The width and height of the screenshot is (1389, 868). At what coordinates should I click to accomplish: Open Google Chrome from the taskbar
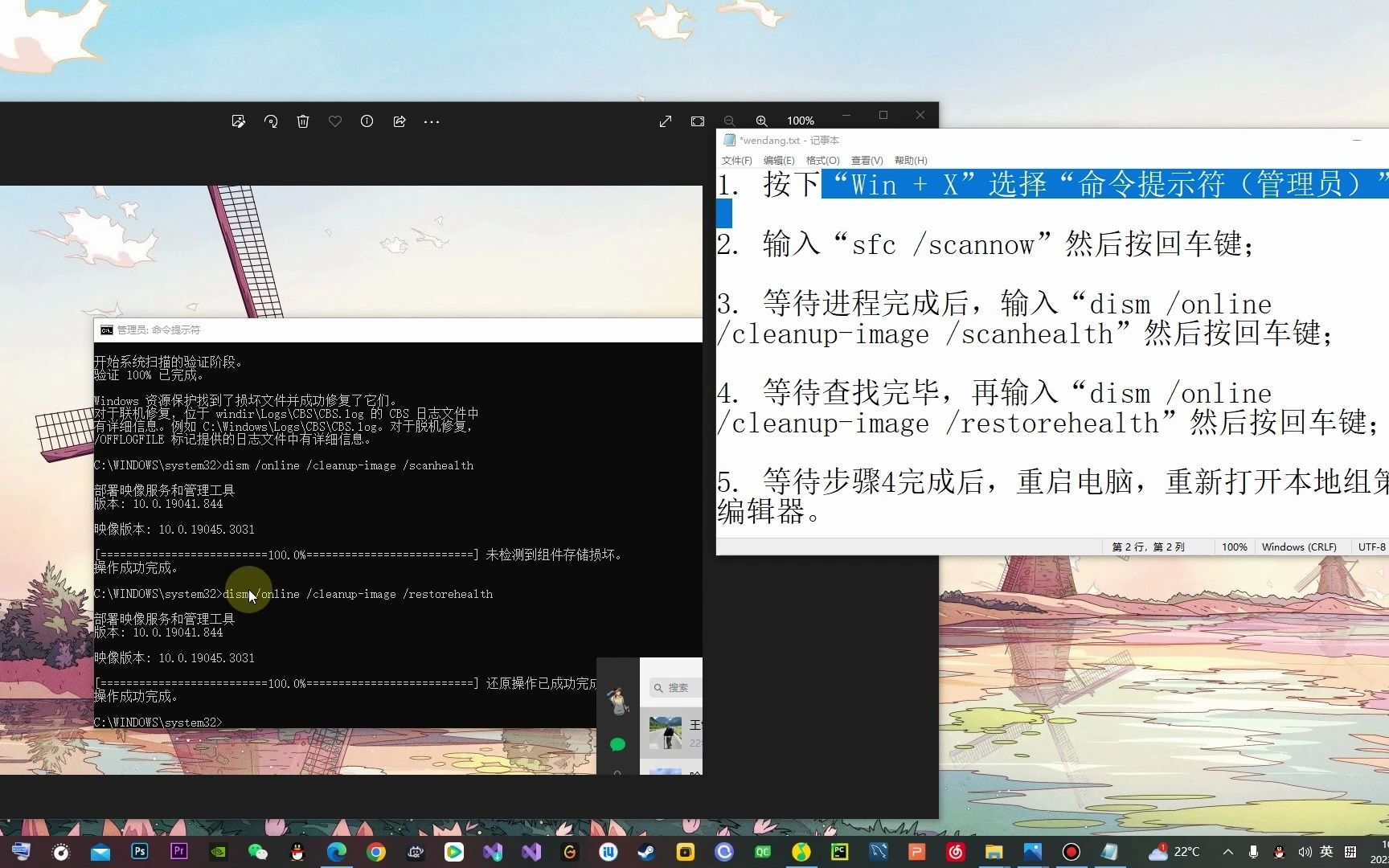point(375,852)
